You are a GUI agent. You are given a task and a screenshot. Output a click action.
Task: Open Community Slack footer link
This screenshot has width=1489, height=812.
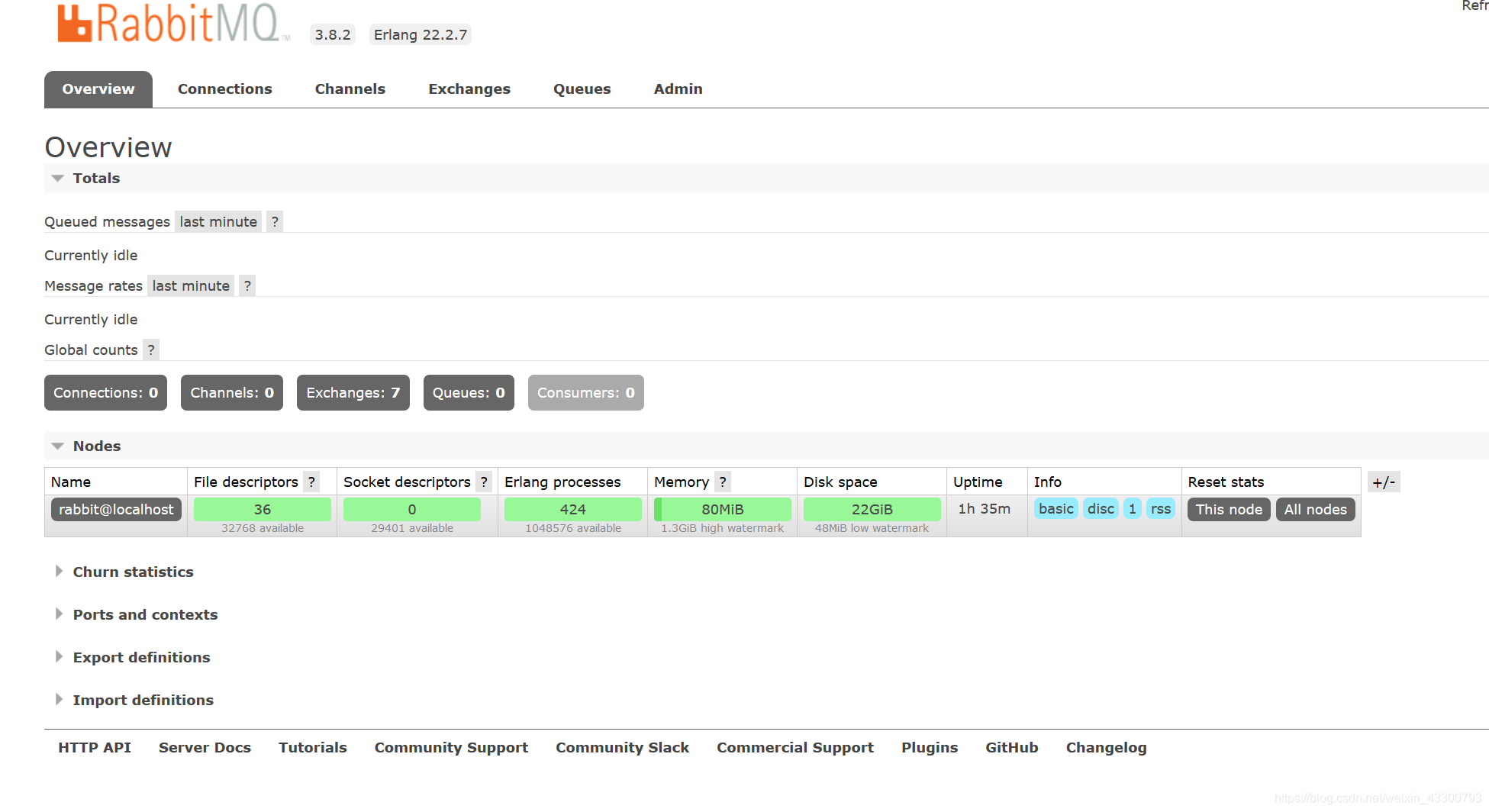tap(622, 748)
